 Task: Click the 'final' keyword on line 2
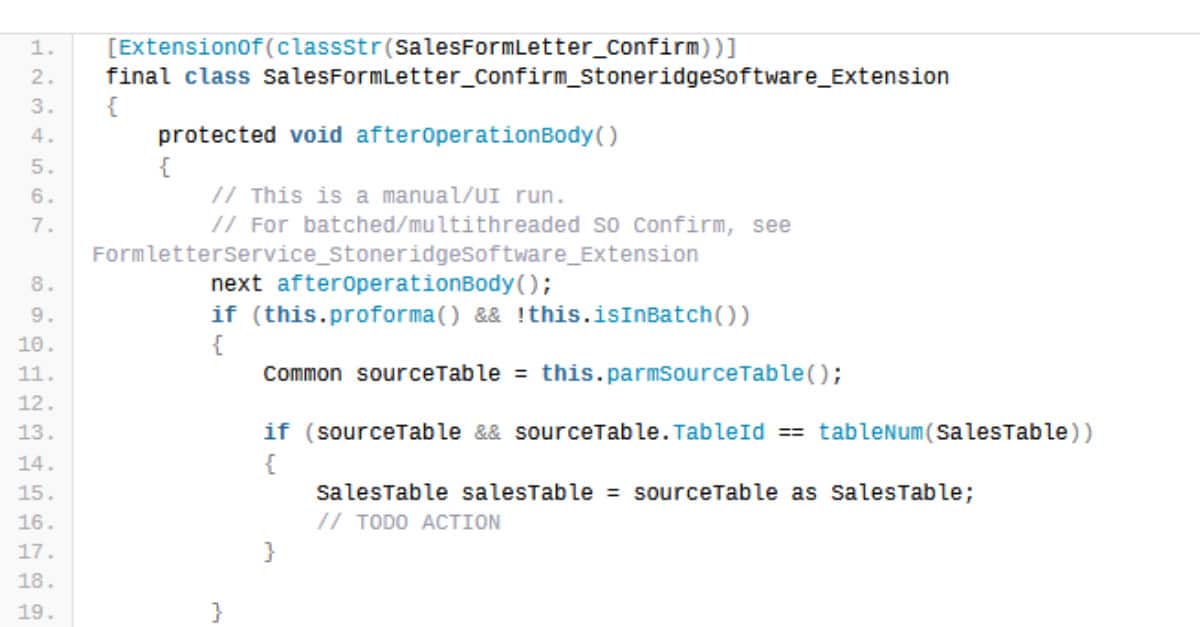(x=139, y=77)
